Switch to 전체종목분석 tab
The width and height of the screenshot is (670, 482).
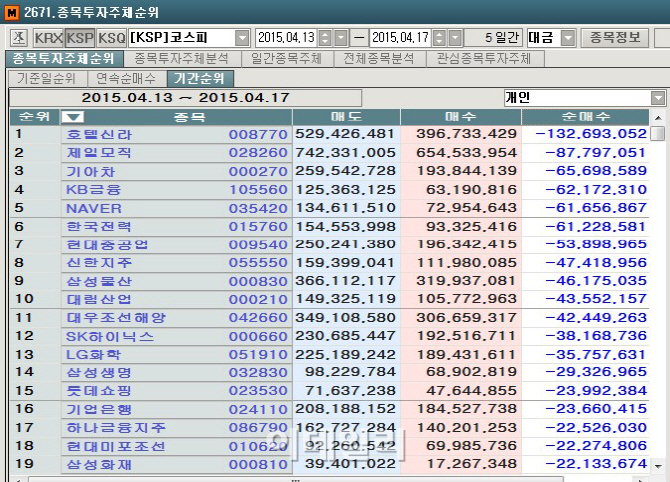pyautogui.click(x=379, y=59)
